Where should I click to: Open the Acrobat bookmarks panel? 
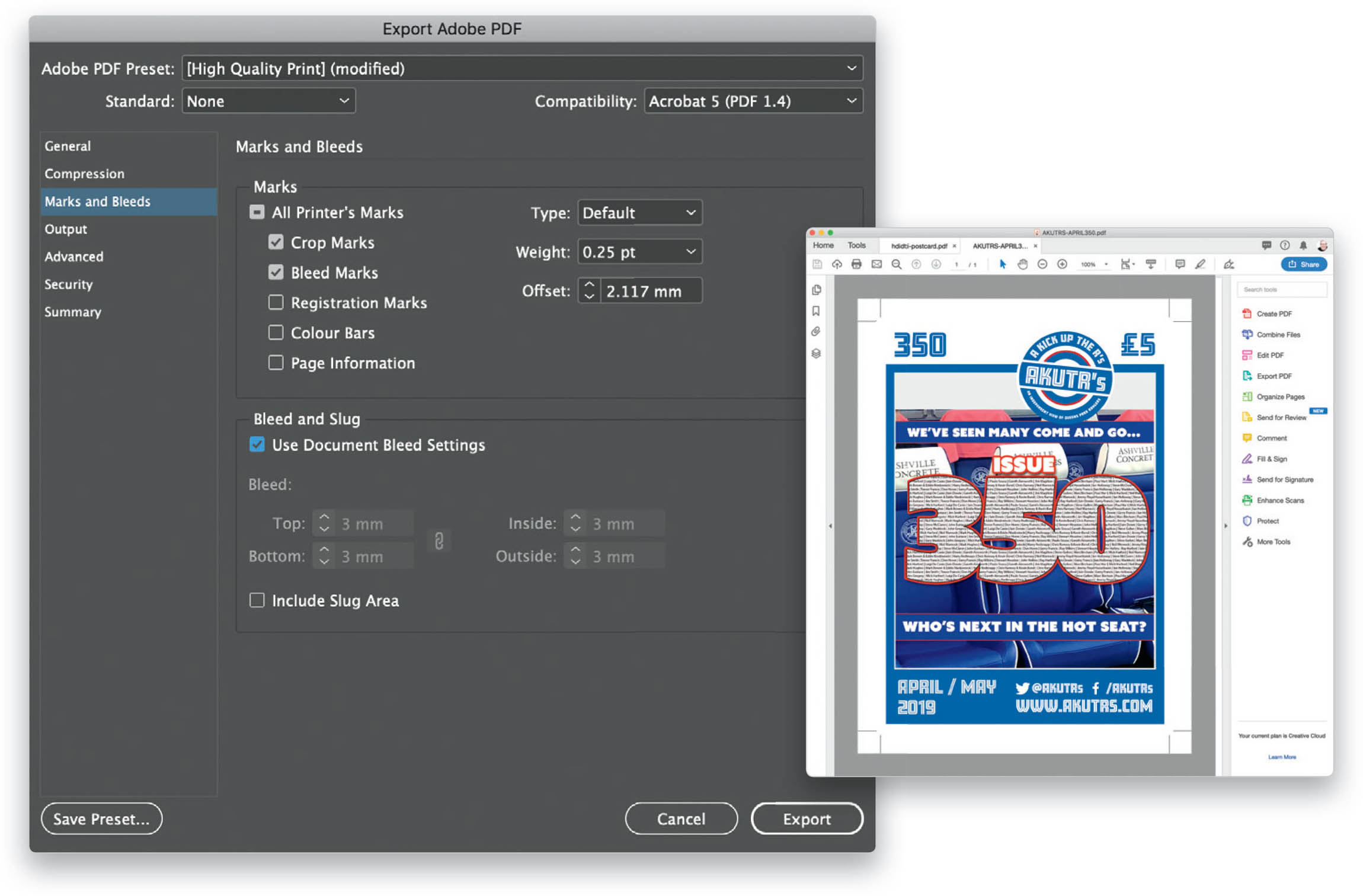point(816,311)
